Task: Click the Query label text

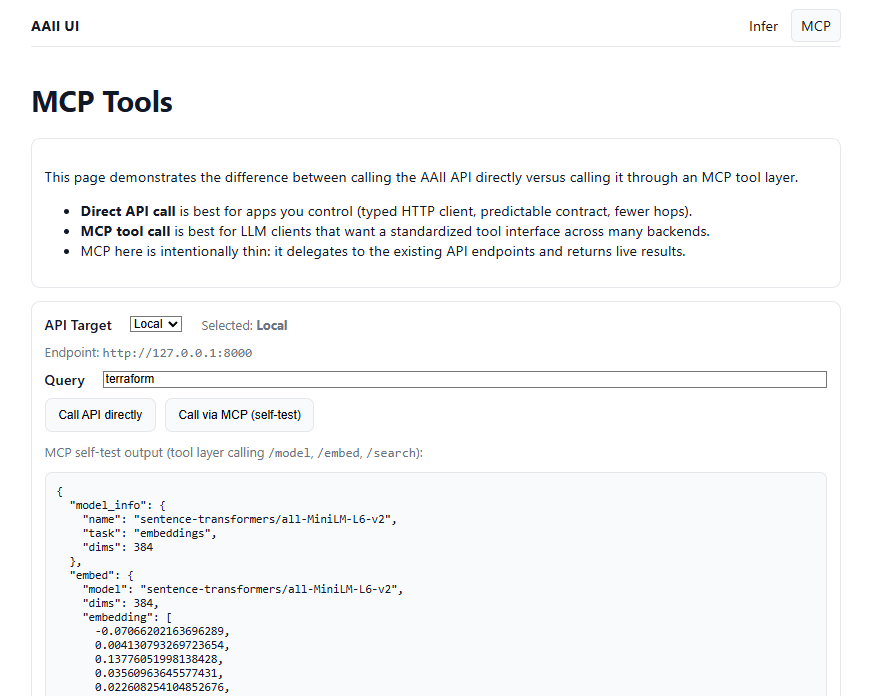Action: tap(65, 380)
